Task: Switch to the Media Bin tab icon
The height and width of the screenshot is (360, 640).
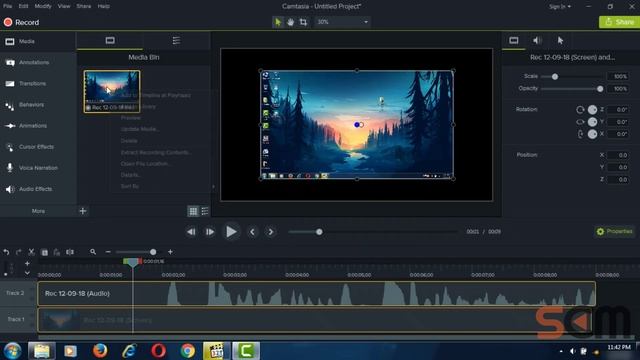Action: 110,40
